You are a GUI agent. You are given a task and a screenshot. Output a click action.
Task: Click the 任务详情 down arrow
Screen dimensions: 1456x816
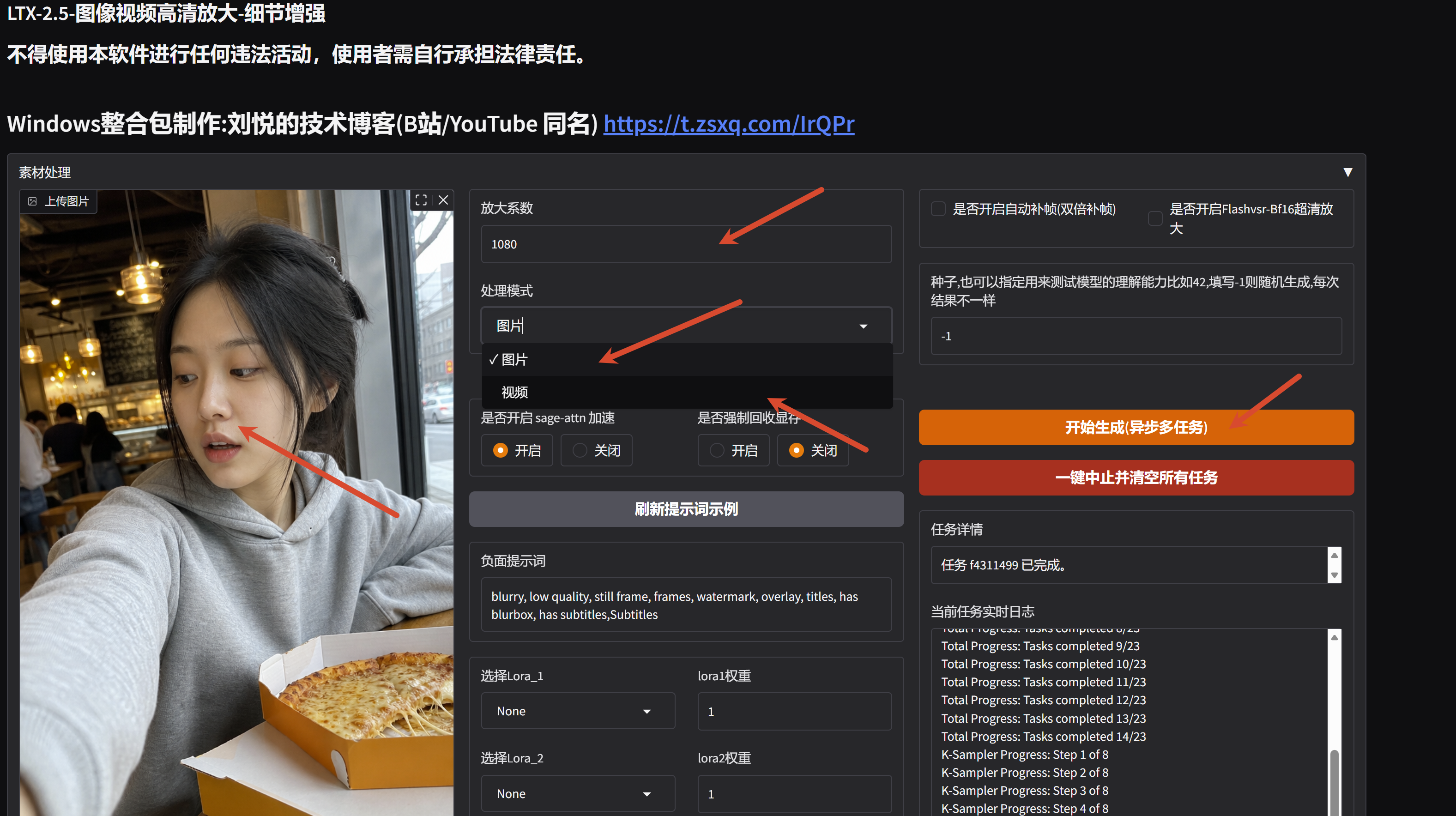(x=1335, y=574)
